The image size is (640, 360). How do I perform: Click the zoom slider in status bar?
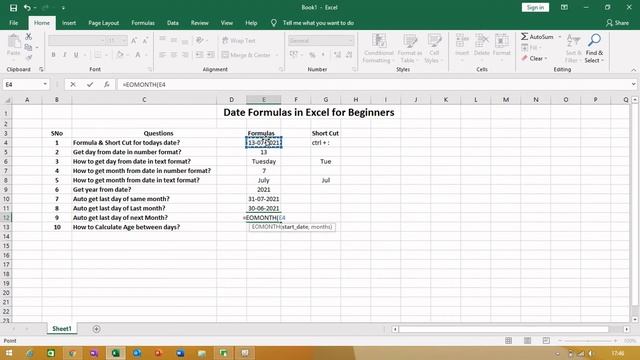pyautogui.click(x=588, y=340)
